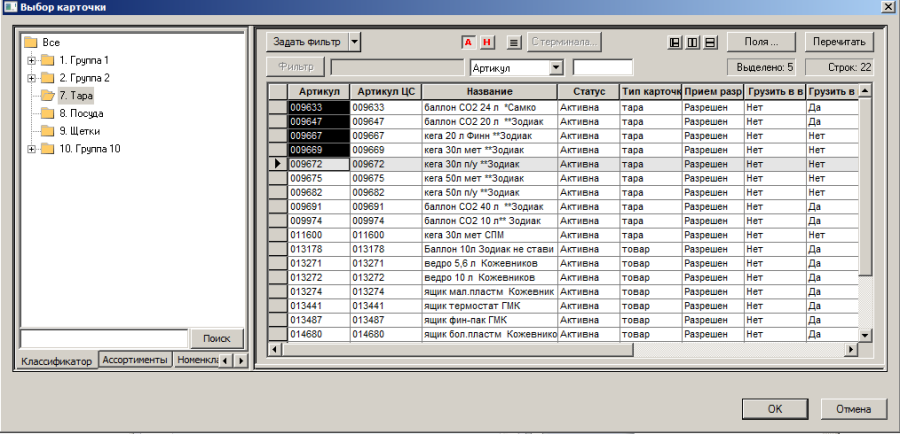Click the classifier search input field
This screenshot has height=434, width=900.
[x=104, y=339]
